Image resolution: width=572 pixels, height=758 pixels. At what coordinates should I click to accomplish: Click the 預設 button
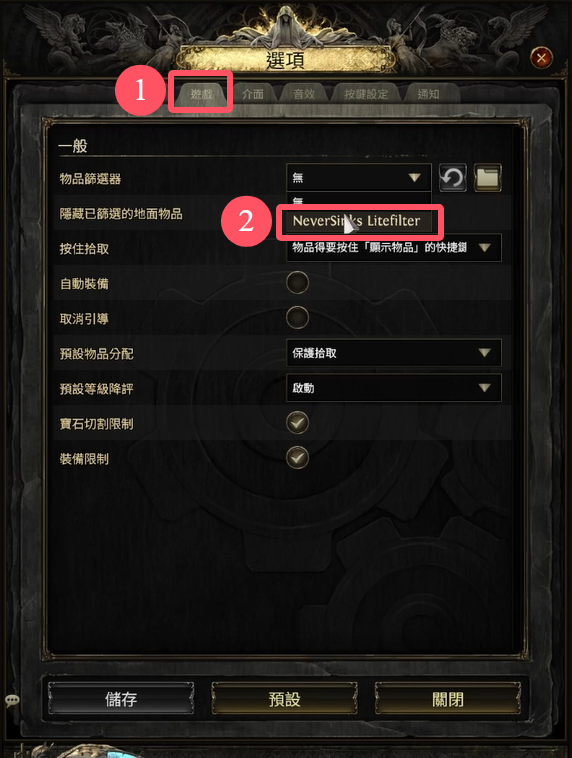click(x=284, y=699)
